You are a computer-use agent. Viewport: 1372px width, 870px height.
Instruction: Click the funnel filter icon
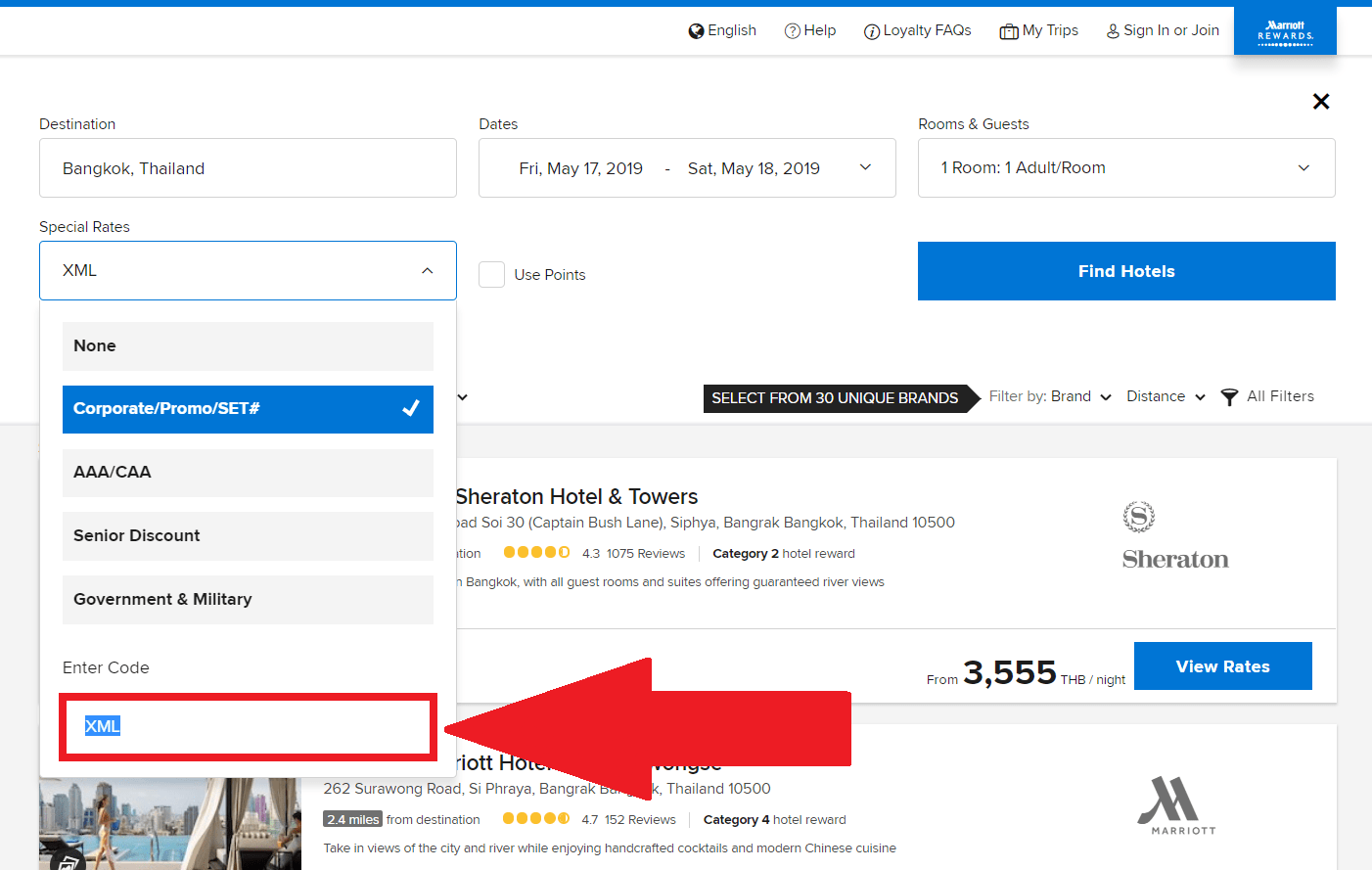coord(1229,397)
